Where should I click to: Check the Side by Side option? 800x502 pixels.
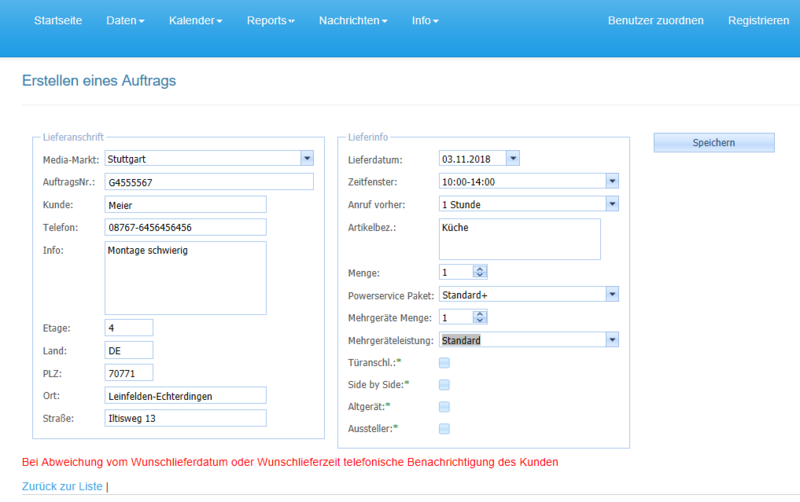click(444, 385)
